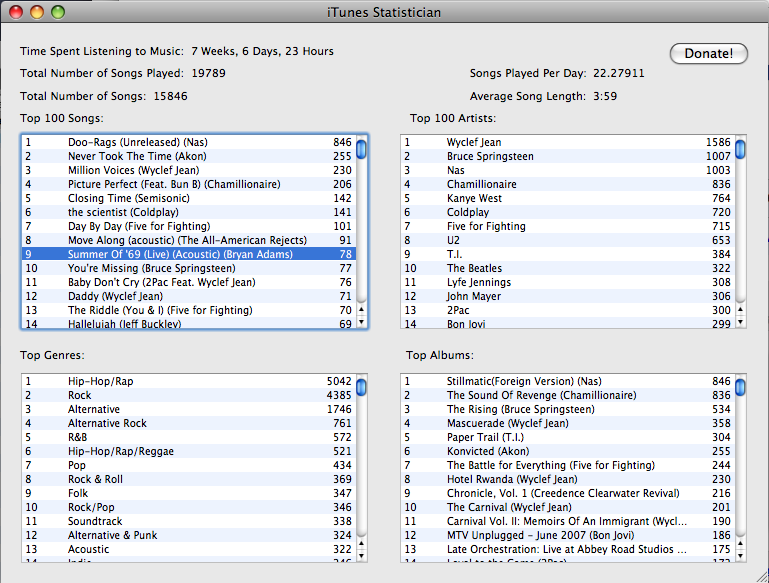Screen dimensions: 769x583
Task: Select genre Alternative & Punk
Action: 189,535
